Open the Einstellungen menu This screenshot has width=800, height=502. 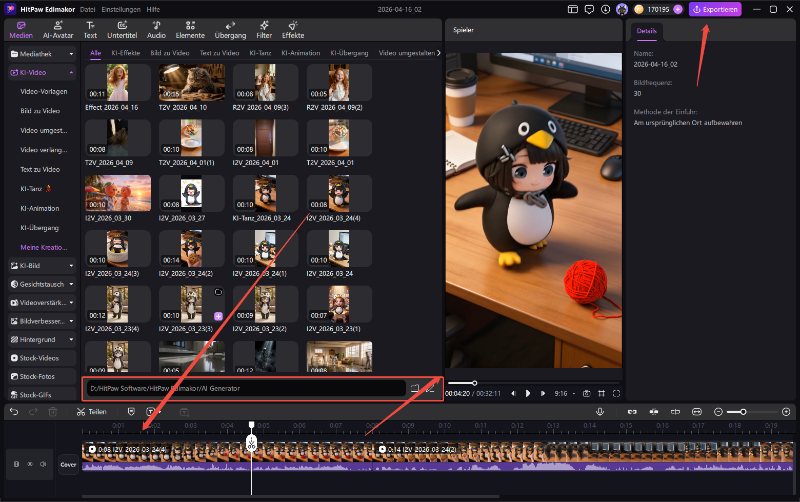(119, 9)
